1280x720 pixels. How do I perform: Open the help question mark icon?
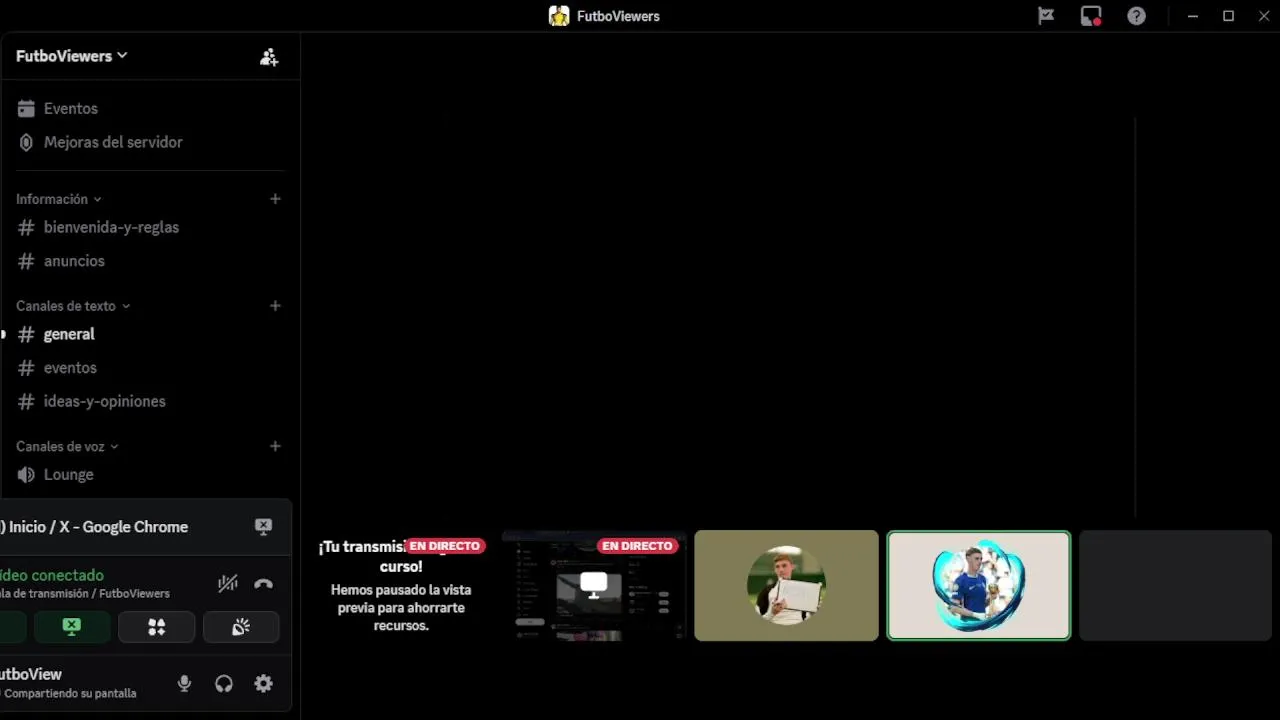(1137, 16)
